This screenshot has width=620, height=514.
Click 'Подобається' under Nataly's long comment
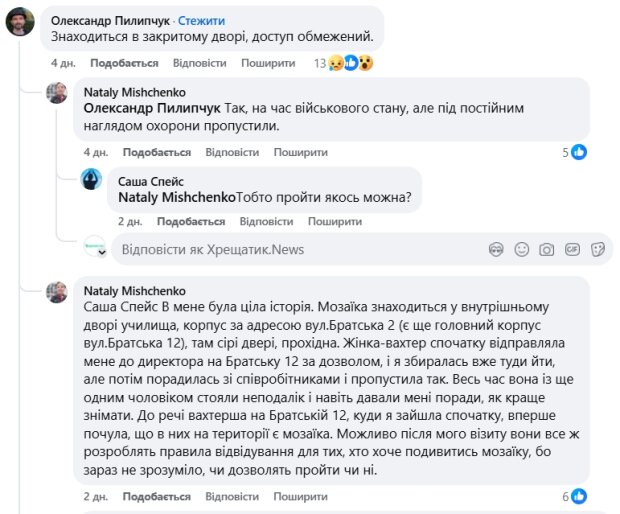tap(157, 496)
